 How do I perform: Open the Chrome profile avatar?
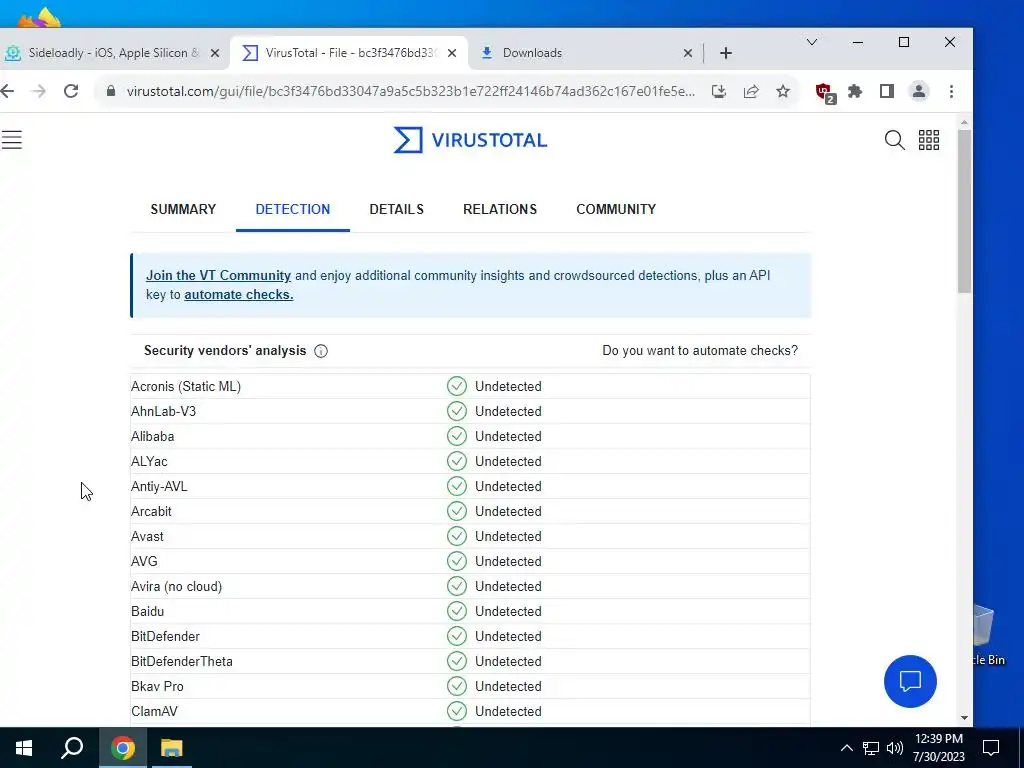pos(919,91)
